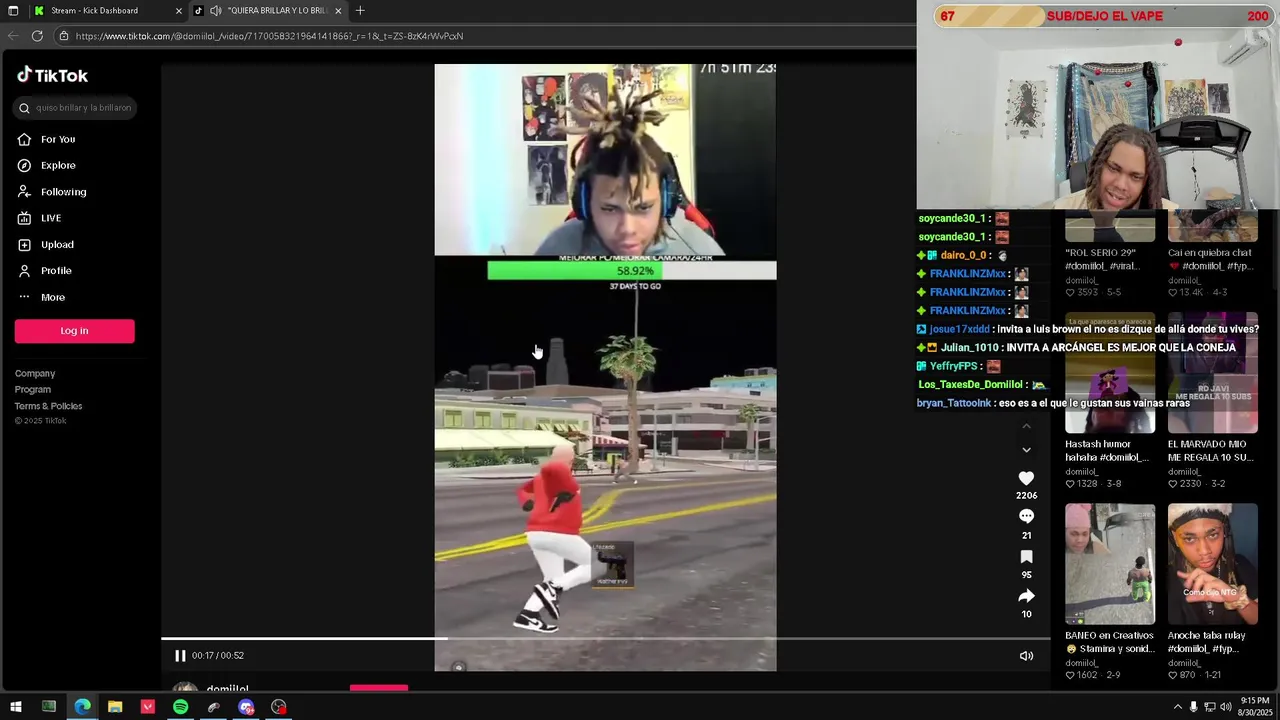Open Spotify from the taskbar

click(x=180, y=707)
